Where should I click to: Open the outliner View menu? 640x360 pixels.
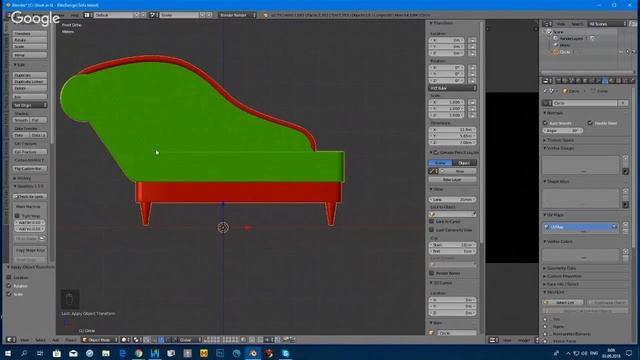tap(561, 24)
